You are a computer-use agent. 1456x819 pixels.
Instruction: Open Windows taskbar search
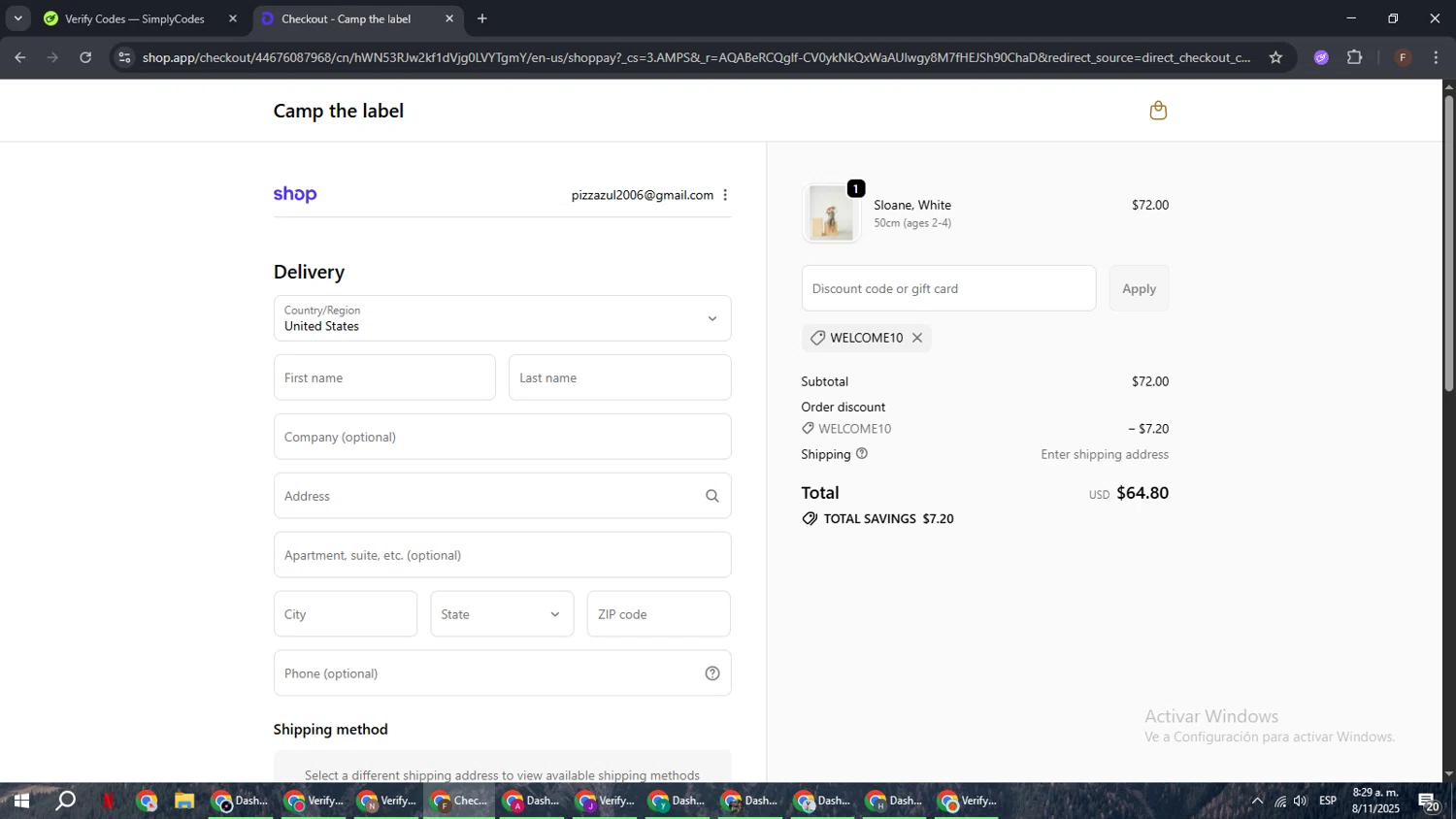tap(65, 801)
